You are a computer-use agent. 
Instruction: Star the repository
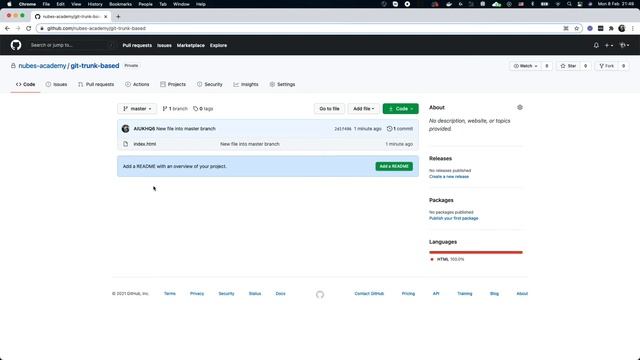click(568, 66)
